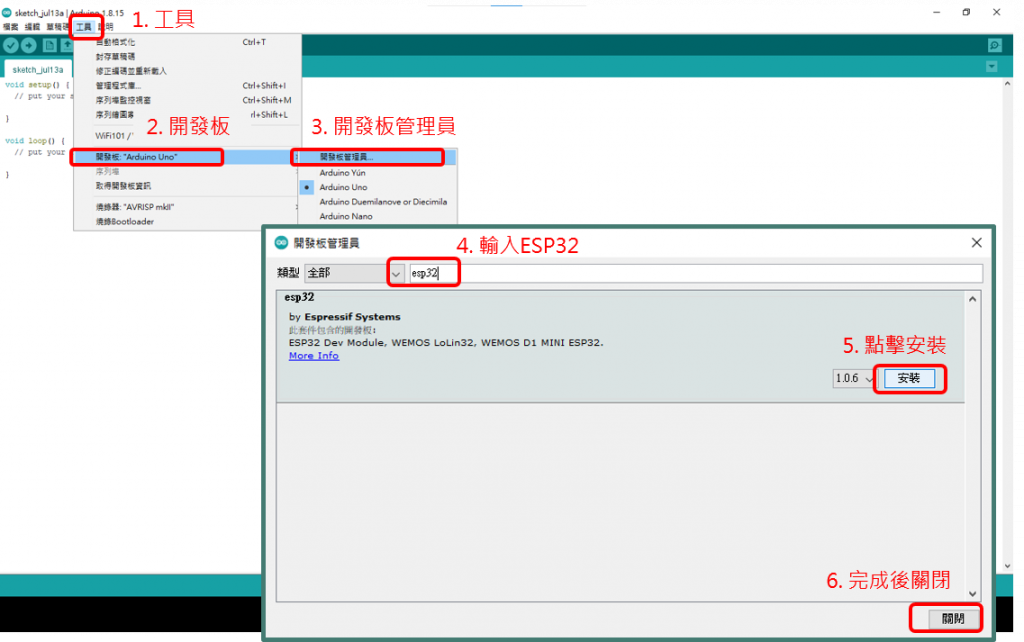Click the board list scrollbar down arrow
The width and height of the screenshot is (1024, 642).
click(x=972, y=594)
